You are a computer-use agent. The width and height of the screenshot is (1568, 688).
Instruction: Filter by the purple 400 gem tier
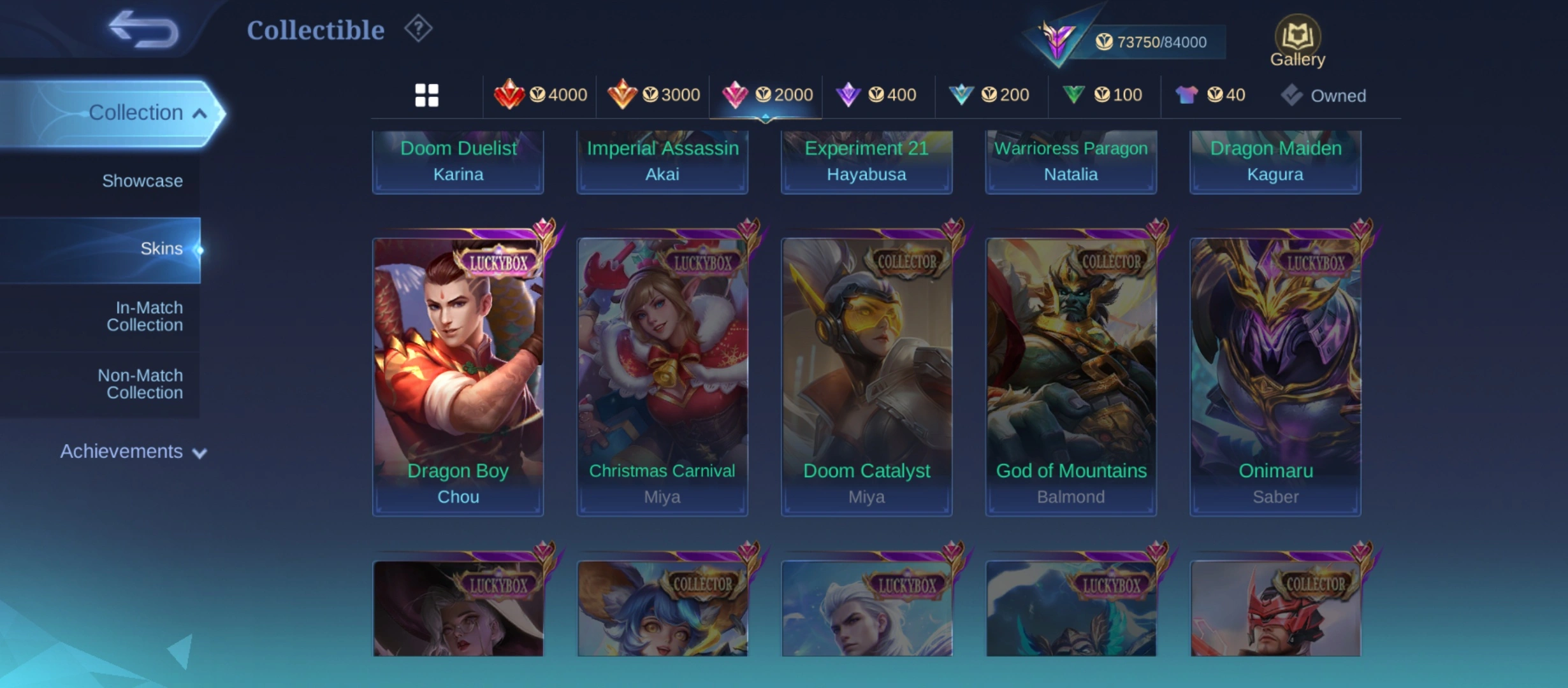pos(876,95)
